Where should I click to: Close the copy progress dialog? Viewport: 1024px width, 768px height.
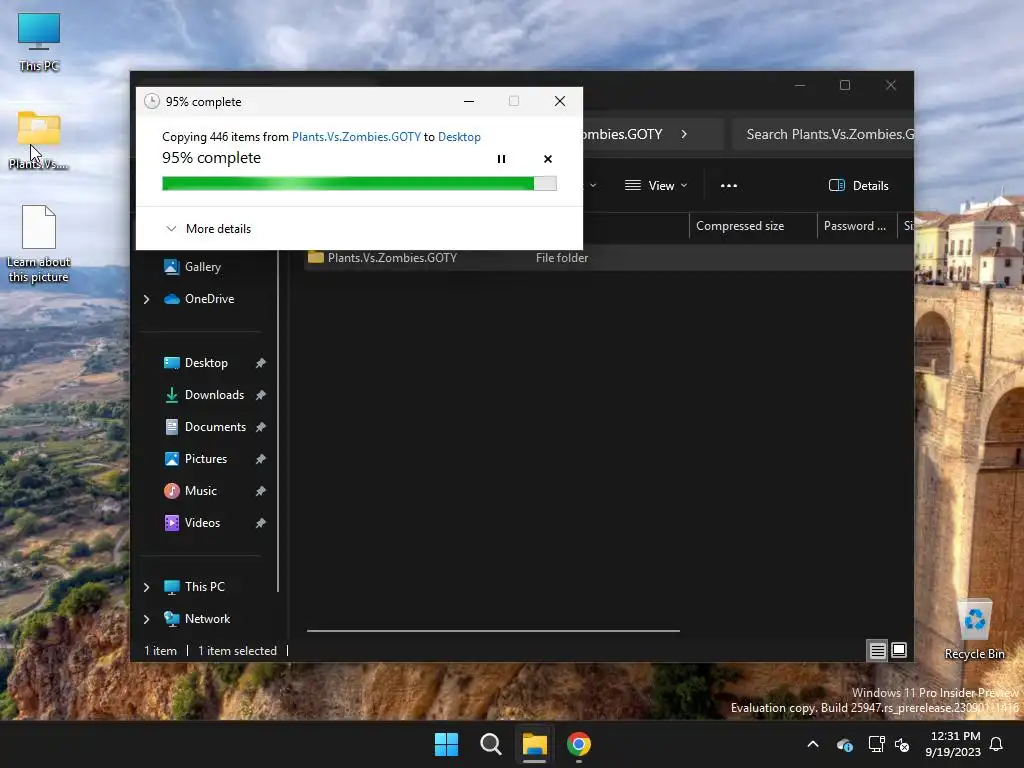coord(560,101)
